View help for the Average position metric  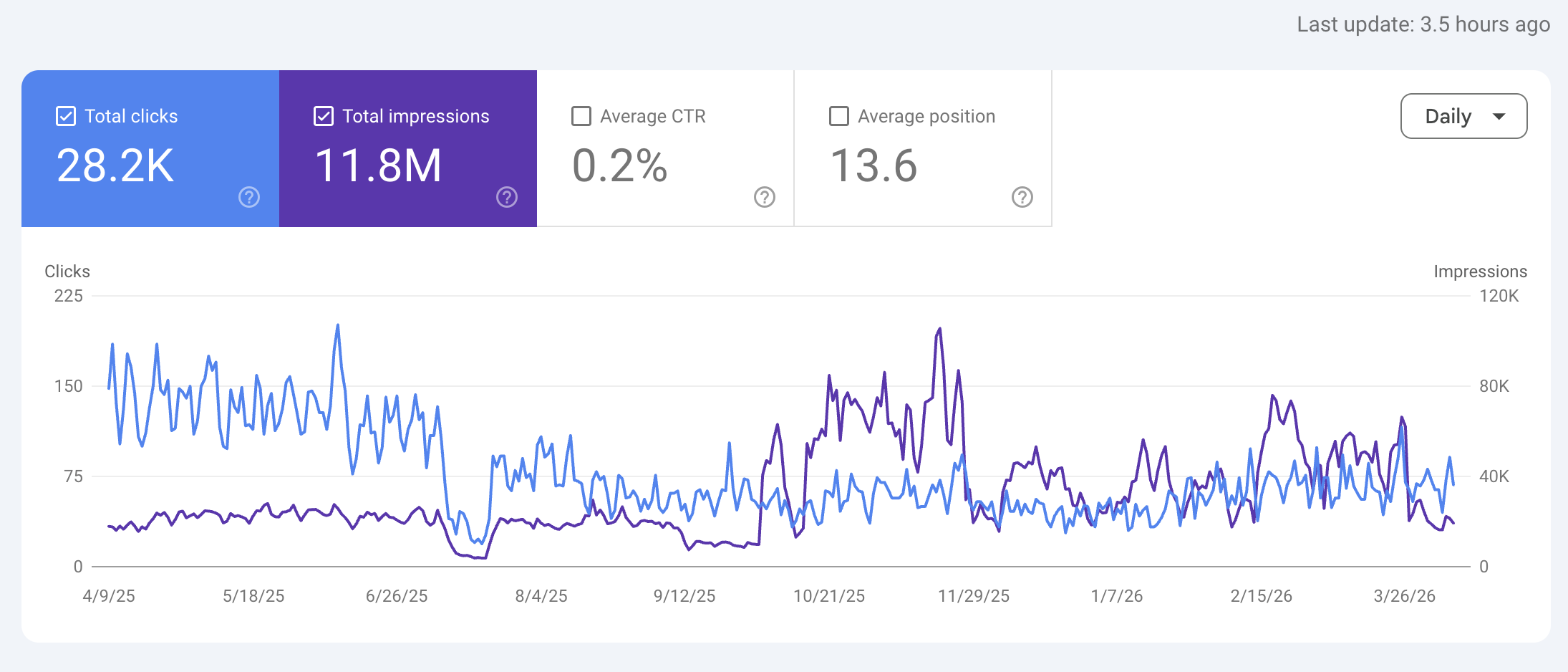tap(1022, 196)
